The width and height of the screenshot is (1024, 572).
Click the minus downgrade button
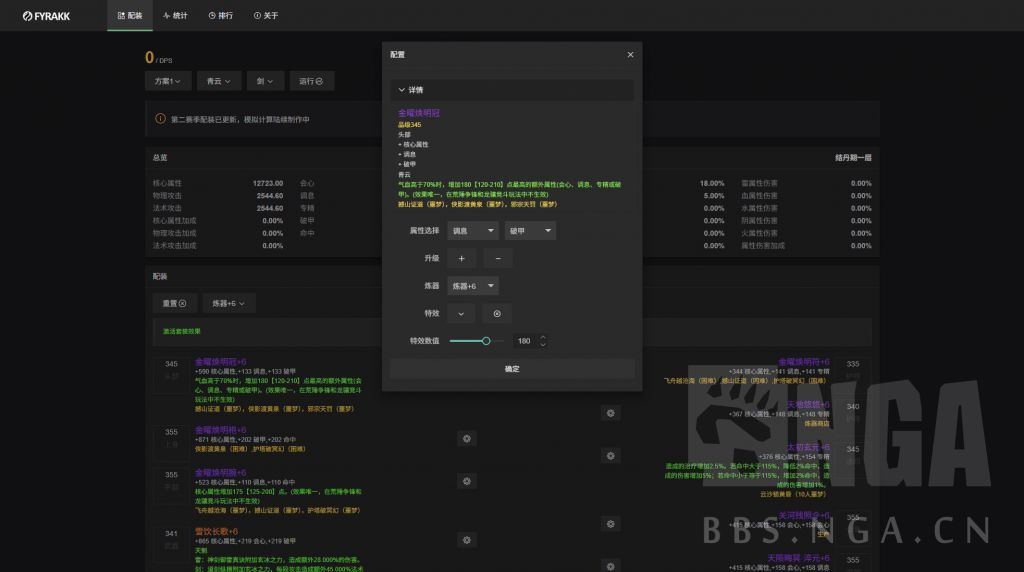click(497, 258)
